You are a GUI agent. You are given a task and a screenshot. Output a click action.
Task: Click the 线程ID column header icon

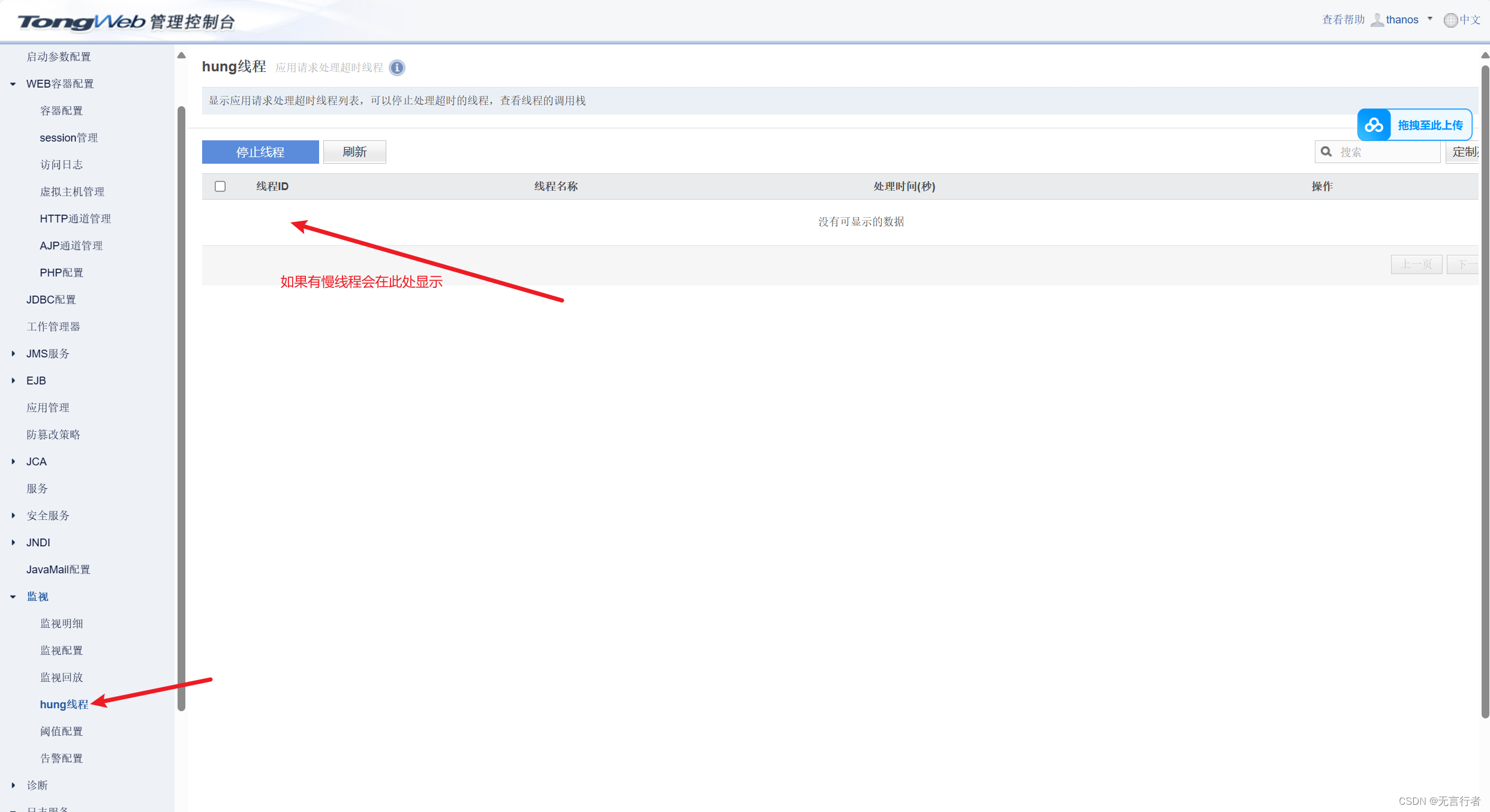(272, 185)
